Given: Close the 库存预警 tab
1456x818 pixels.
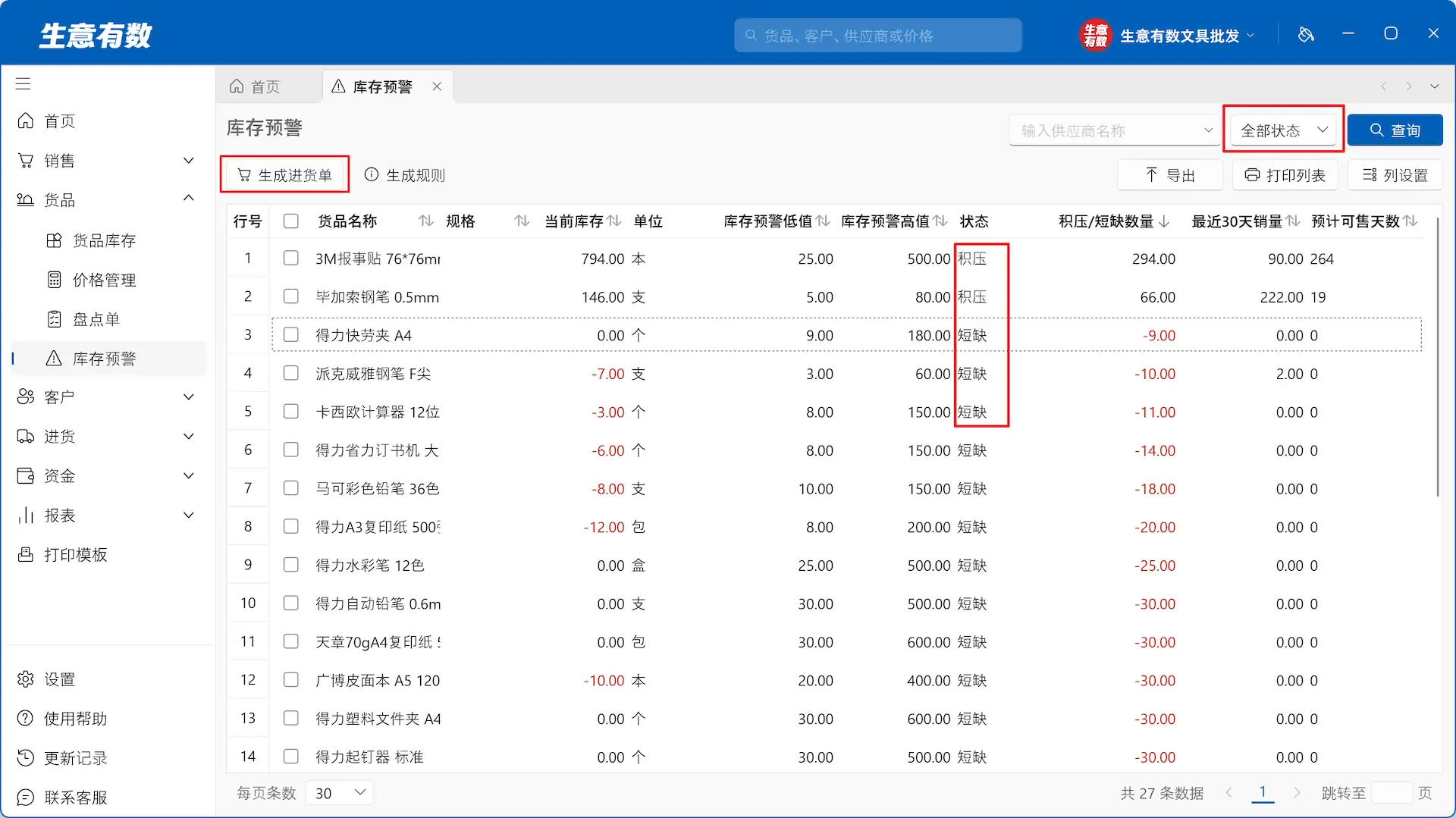Looking at the screenshot, I should (438, 86).
